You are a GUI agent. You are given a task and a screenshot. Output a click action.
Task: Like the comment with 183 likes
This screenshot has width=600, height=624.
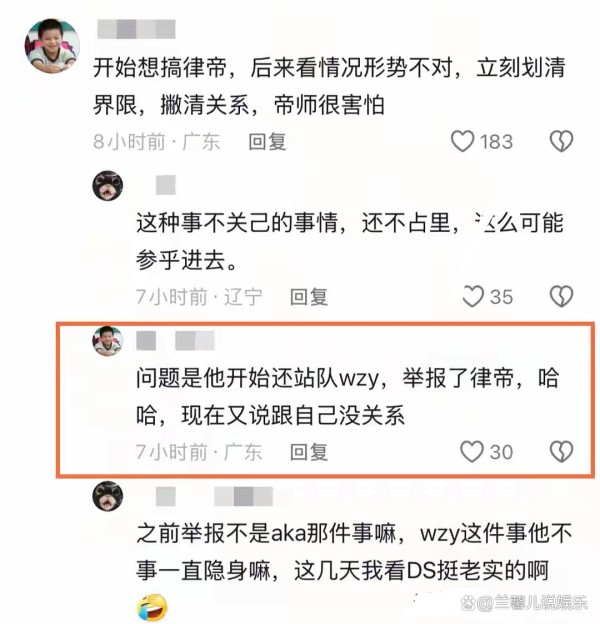pos(462,141)
